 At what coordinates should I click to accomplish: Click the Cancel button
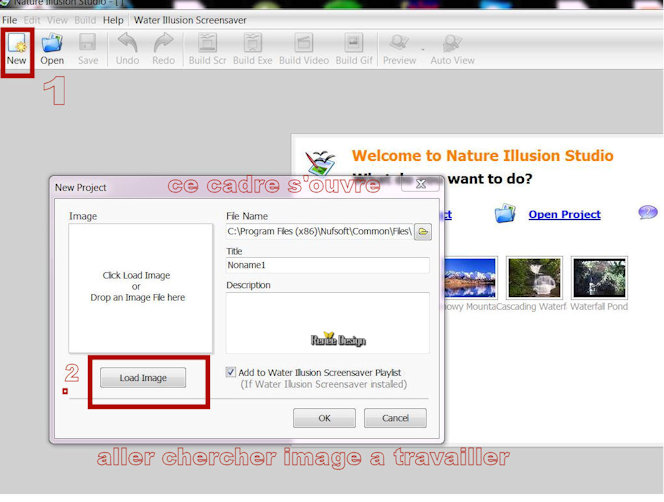pyautogui.click(x=395, y=418)
